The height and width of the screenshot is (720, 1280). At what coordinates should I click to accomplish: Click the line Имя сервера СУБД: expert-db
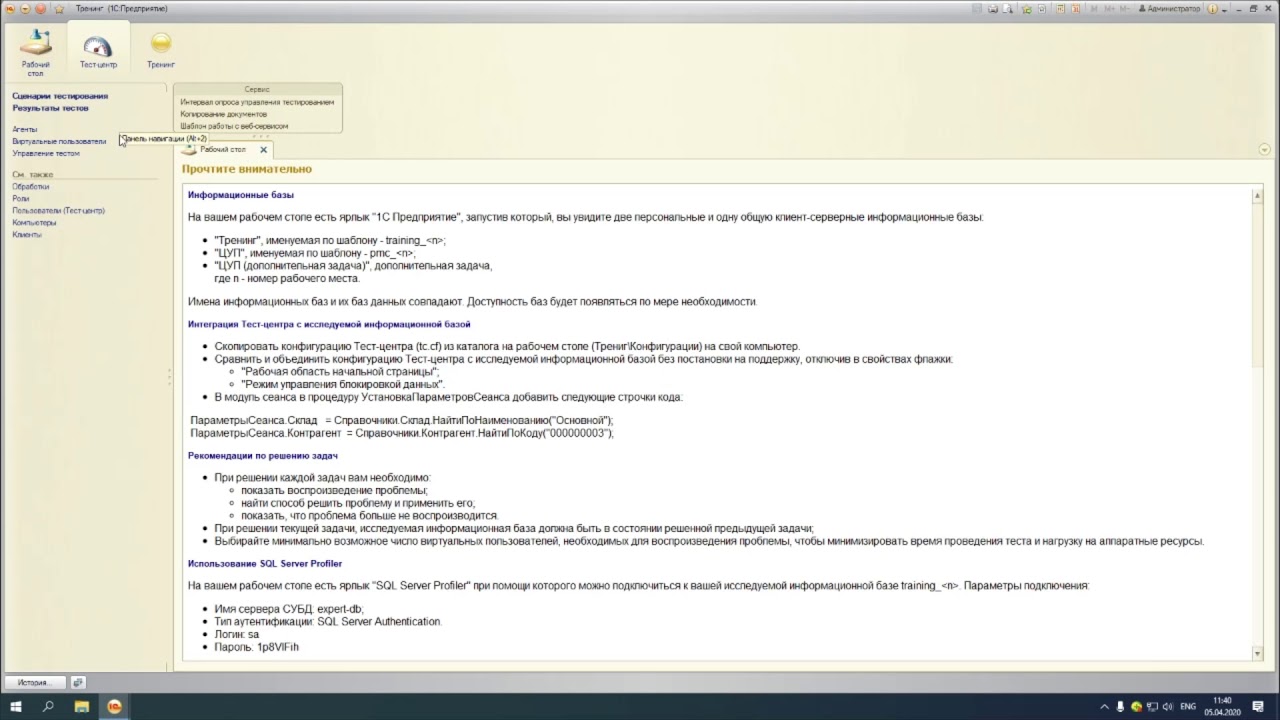(x=289, y=609)
